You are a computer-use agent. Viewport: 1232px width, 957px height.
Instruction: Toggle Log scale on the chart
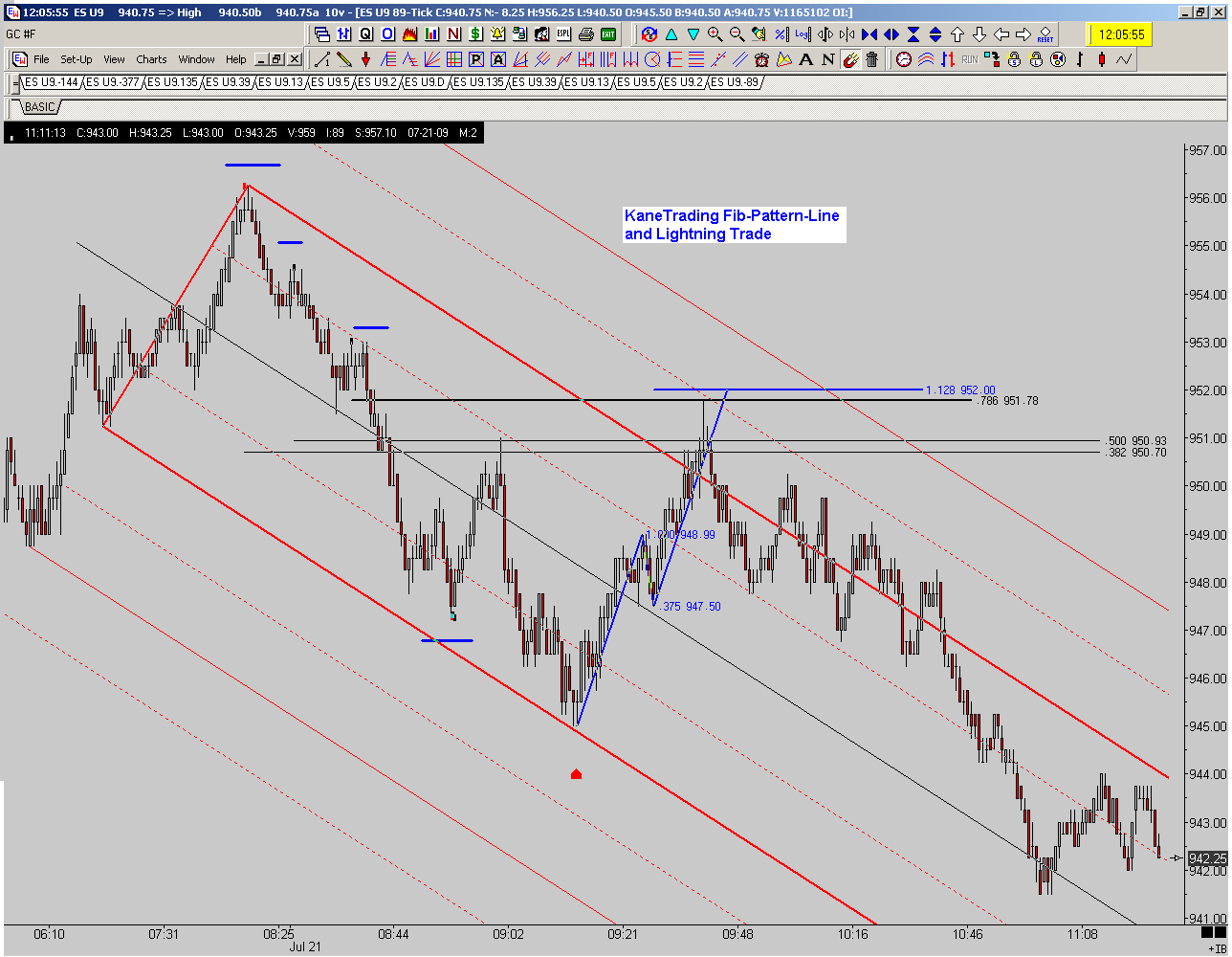tap(803, 34)
